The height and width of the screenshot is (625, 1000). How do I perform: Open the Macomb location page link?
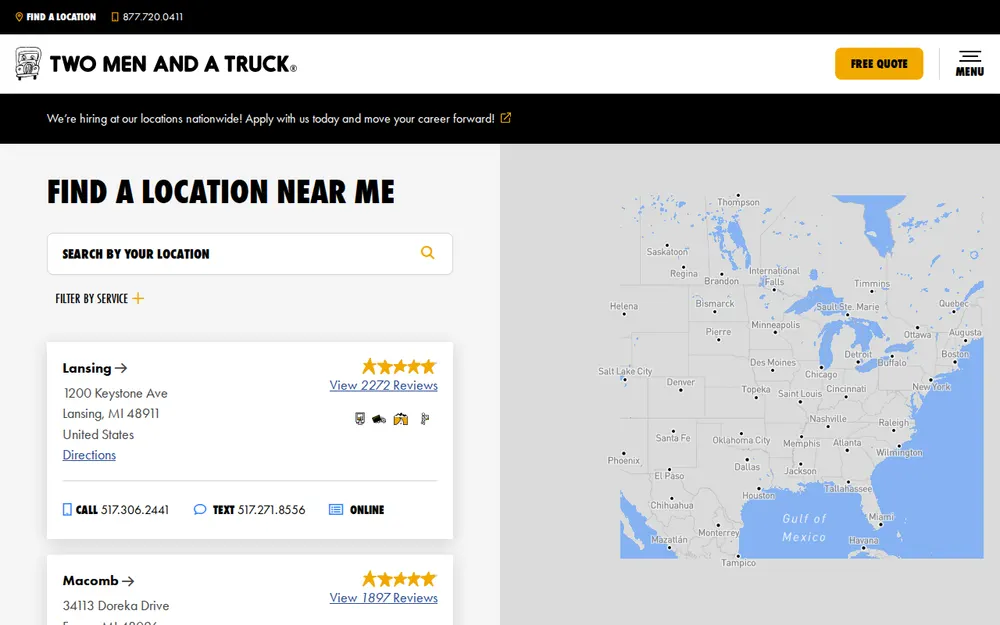click(x=98, y=581)
